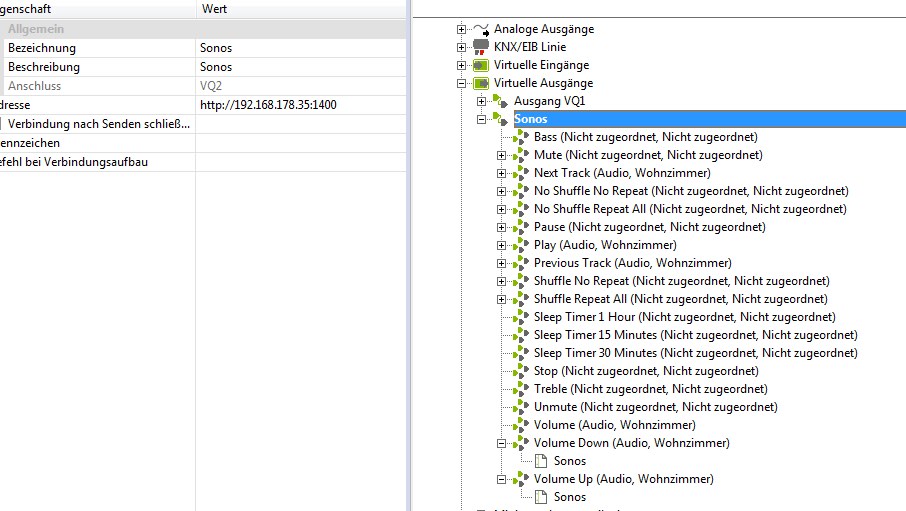Click the KNX/EIB Linie icon
The width and height of the screenshot is (906, 511).
[481, 47]
